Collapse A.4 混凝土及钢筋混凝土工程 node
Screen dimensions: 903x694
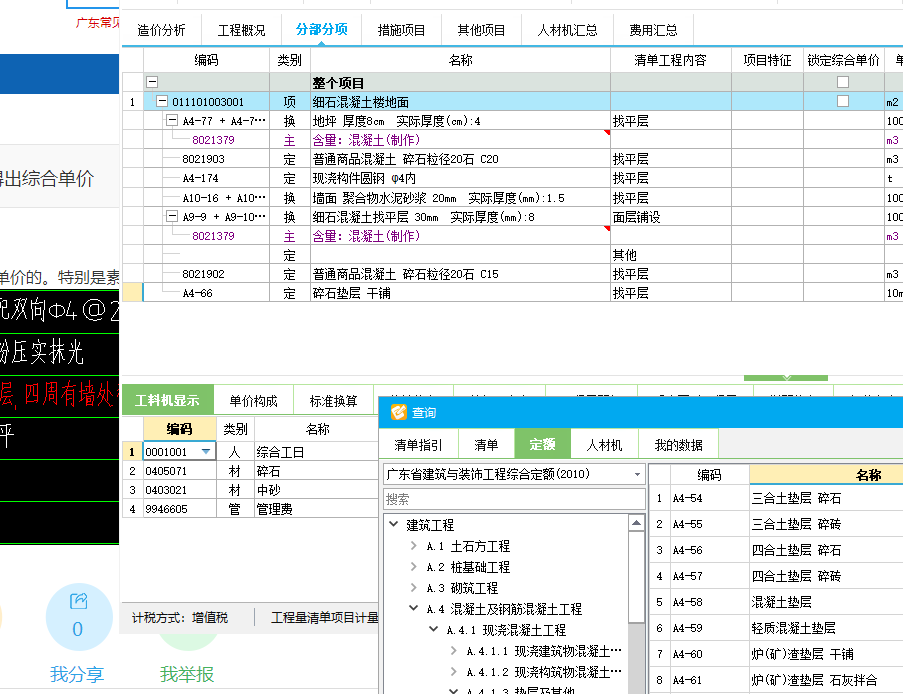413,608
